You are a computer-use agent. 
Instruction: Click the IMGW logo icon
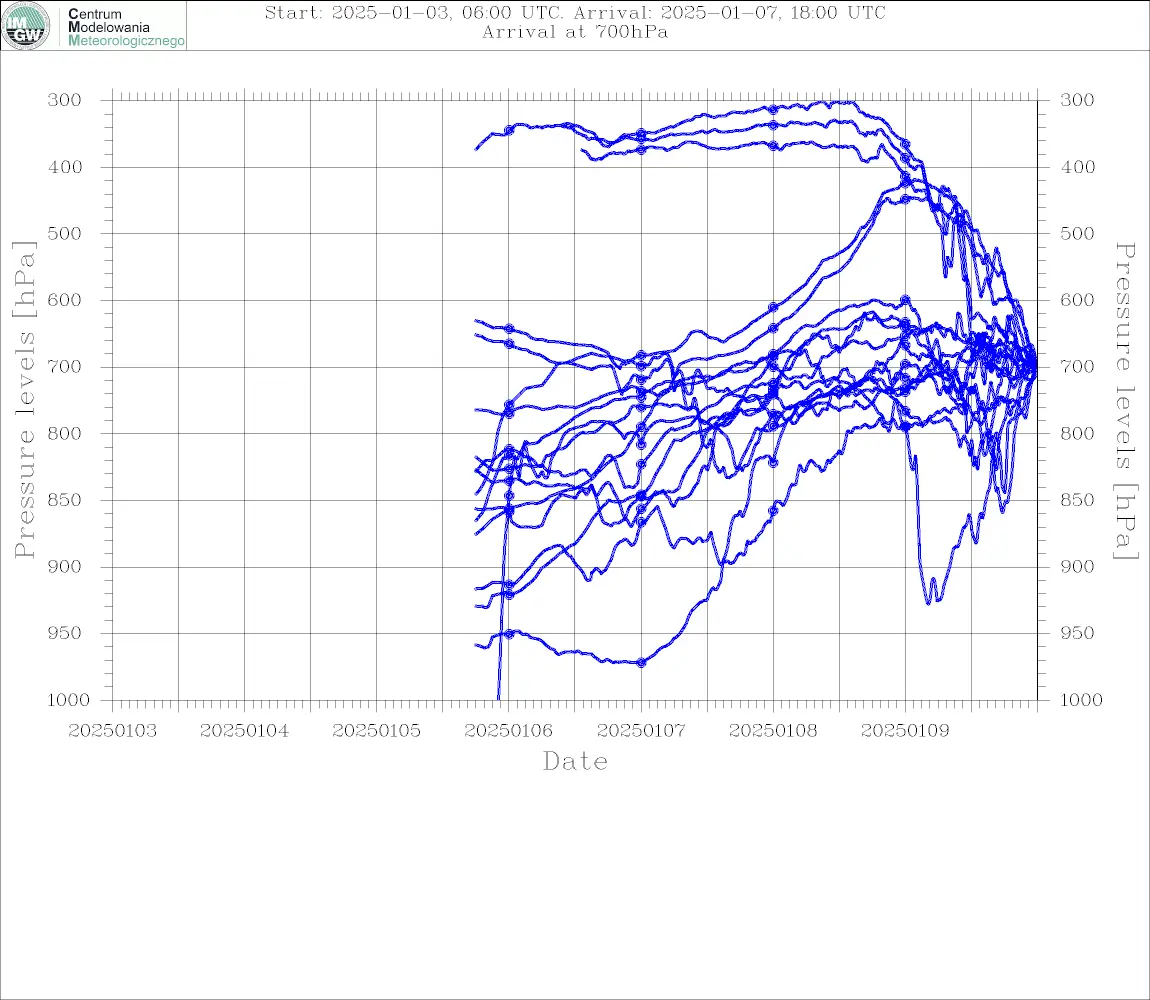[x=26, y=26]
